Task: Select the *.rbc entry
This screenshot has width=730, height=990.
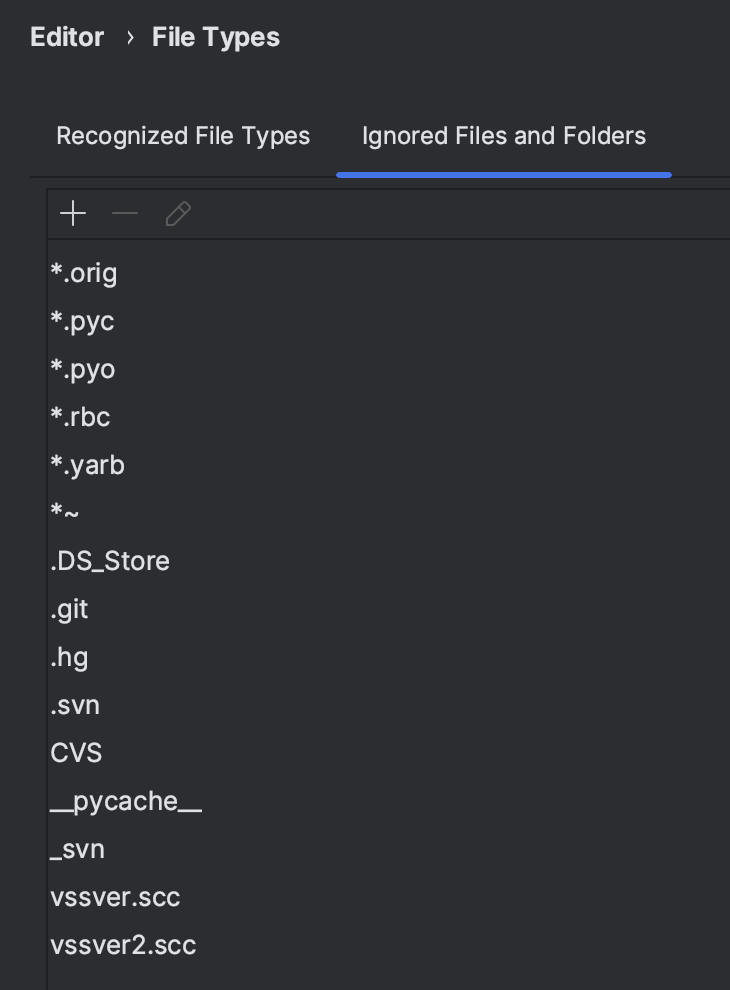Action: pos(82,417)
